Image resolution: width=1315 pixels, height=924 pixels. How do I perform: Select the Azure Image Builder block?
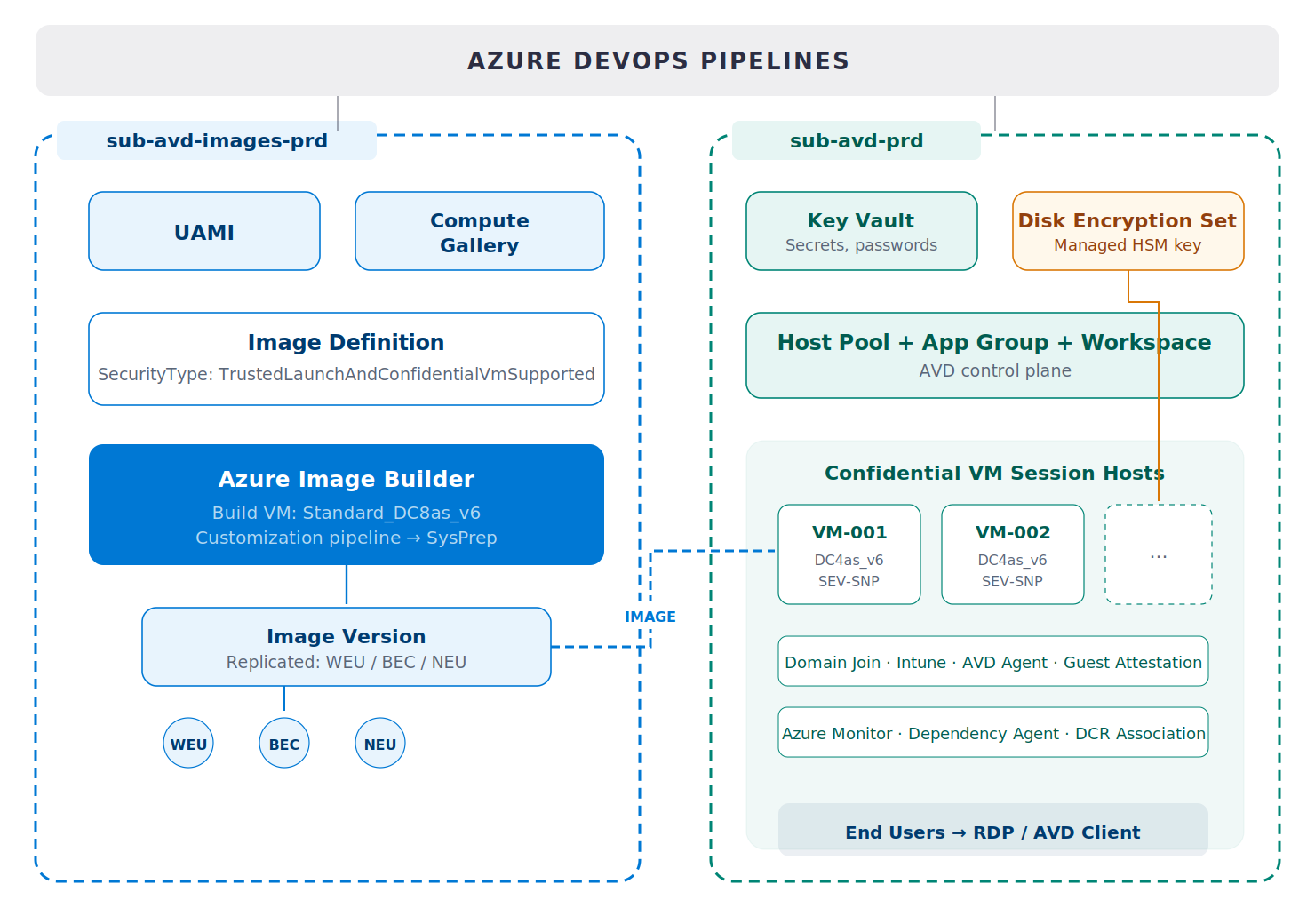[x=347, y=505]
